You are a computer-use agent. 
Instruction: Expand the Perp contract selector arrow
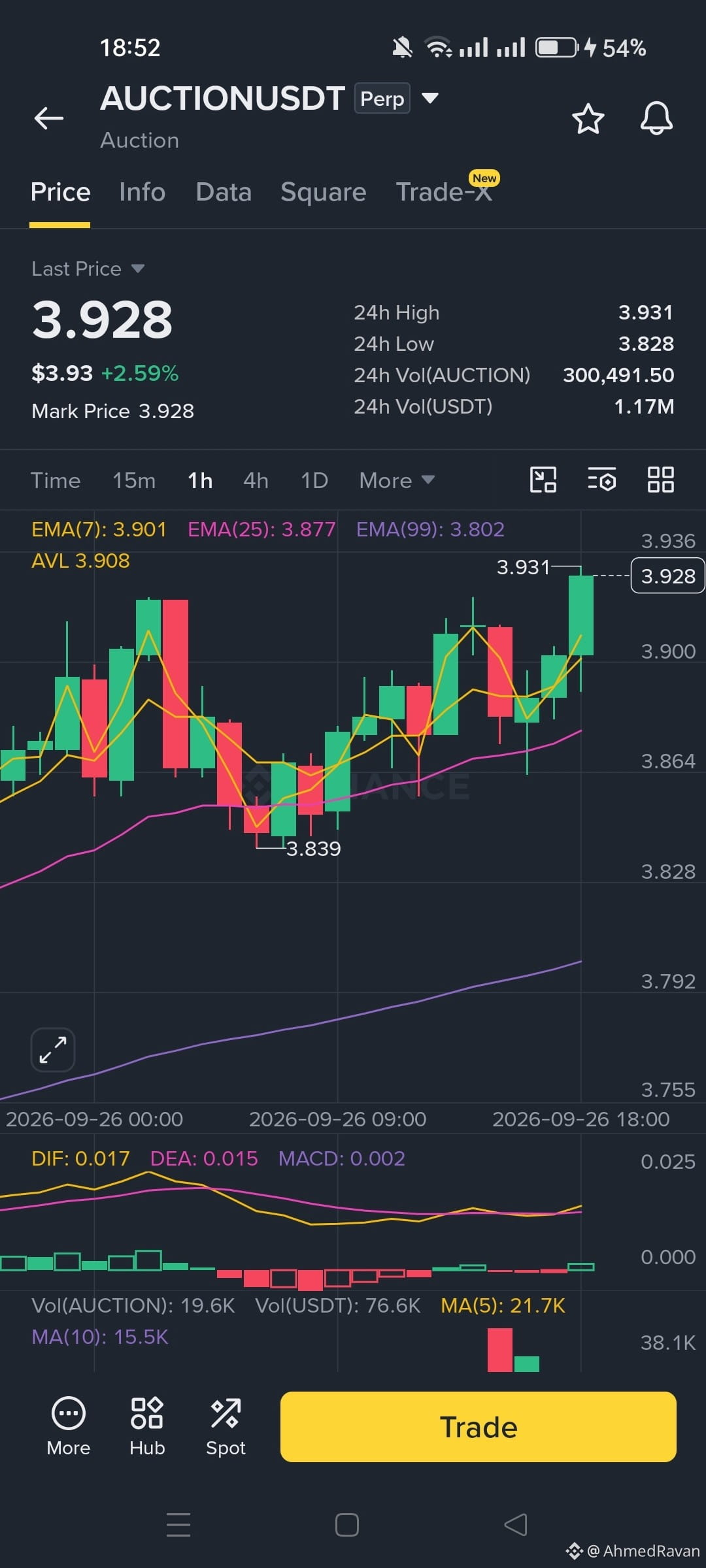(x=430, y=98)
